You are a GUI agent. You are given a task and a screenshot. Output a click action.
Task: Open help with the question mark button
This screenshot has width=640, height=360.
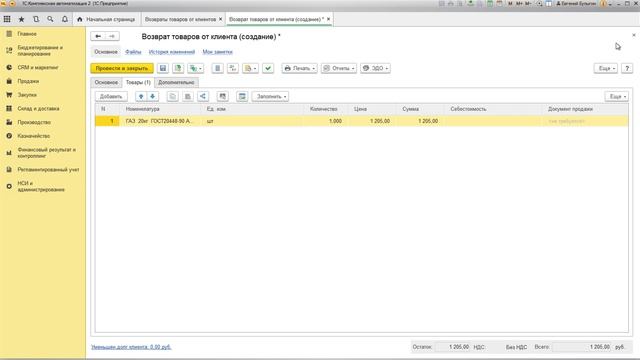627,68
